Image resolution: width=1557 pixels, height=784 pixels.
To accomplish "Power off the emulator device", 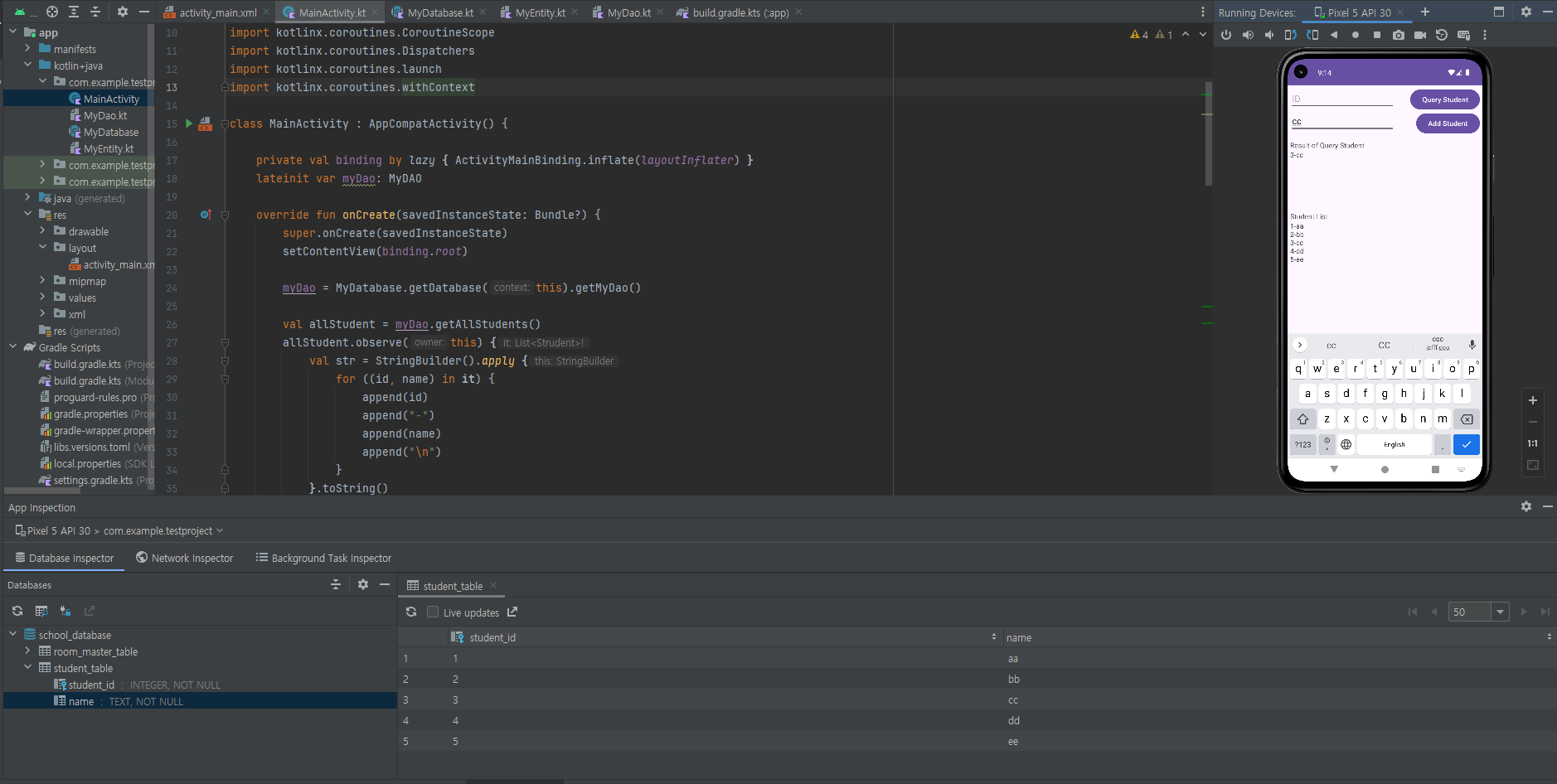I will point(1226,35).
